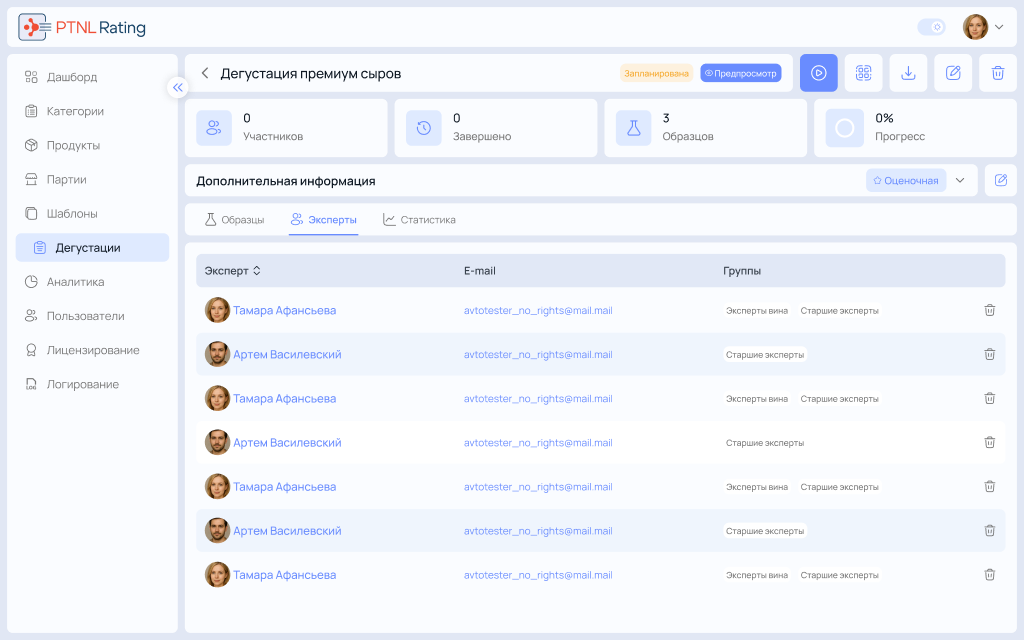Click the email in the first table row

pyautogui.click(x=538, y=310)
